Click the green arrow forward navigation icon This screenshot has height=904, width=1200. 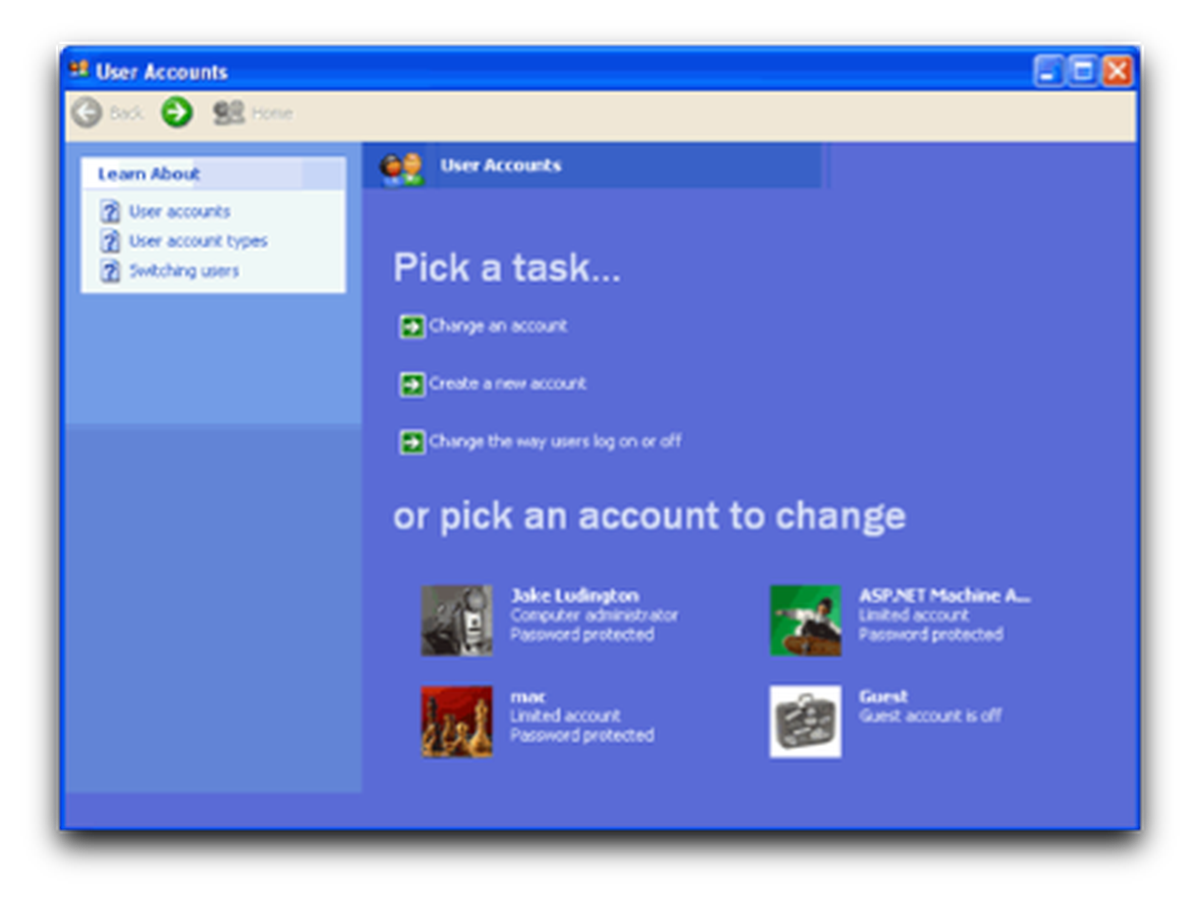(176, 112)
